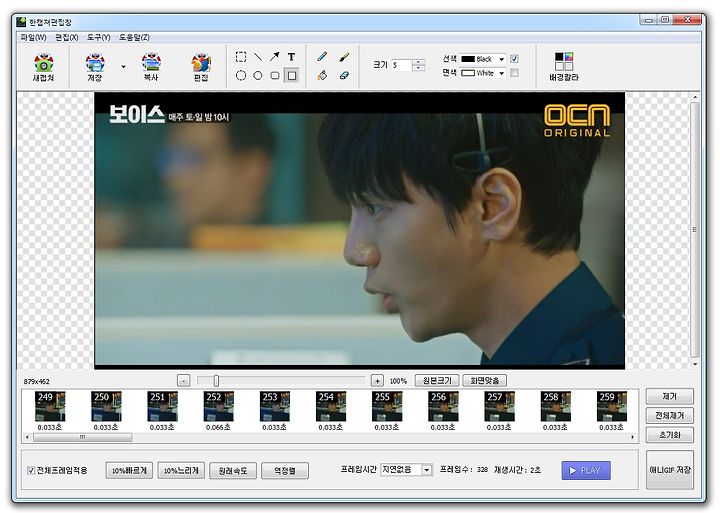Click the 애니GIF 저장 button
This screenshot has height=513, width=720.
tap(670, 470)
